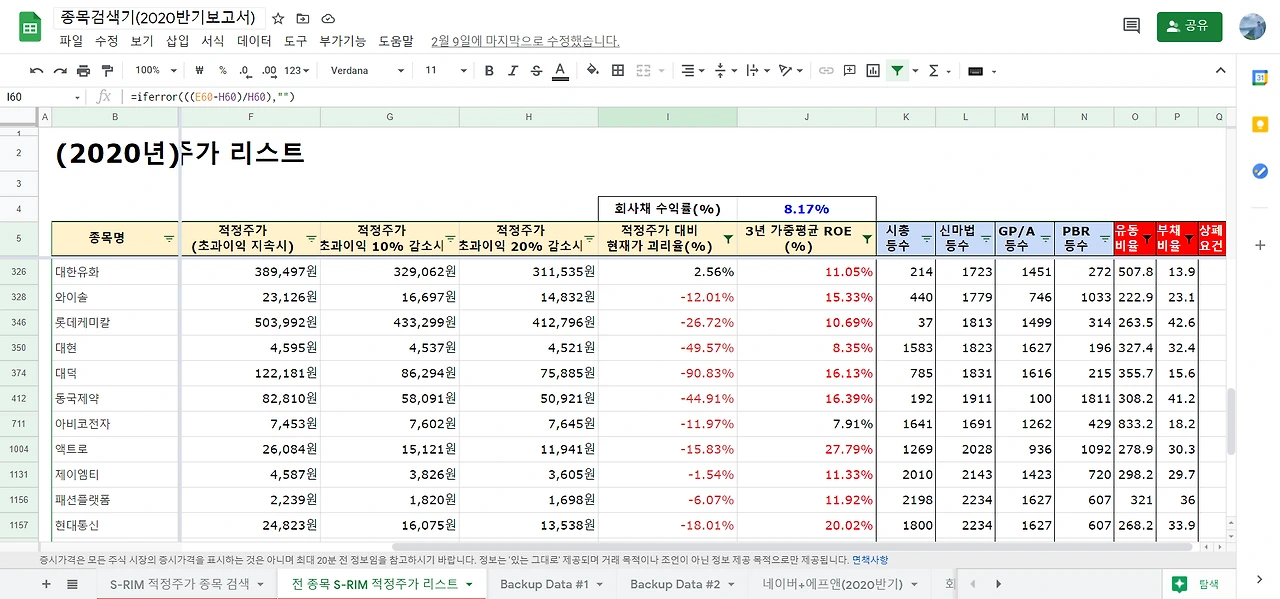The image size is (1280, 599).
Task: Move document to a folder
Action: coord(303,18)
